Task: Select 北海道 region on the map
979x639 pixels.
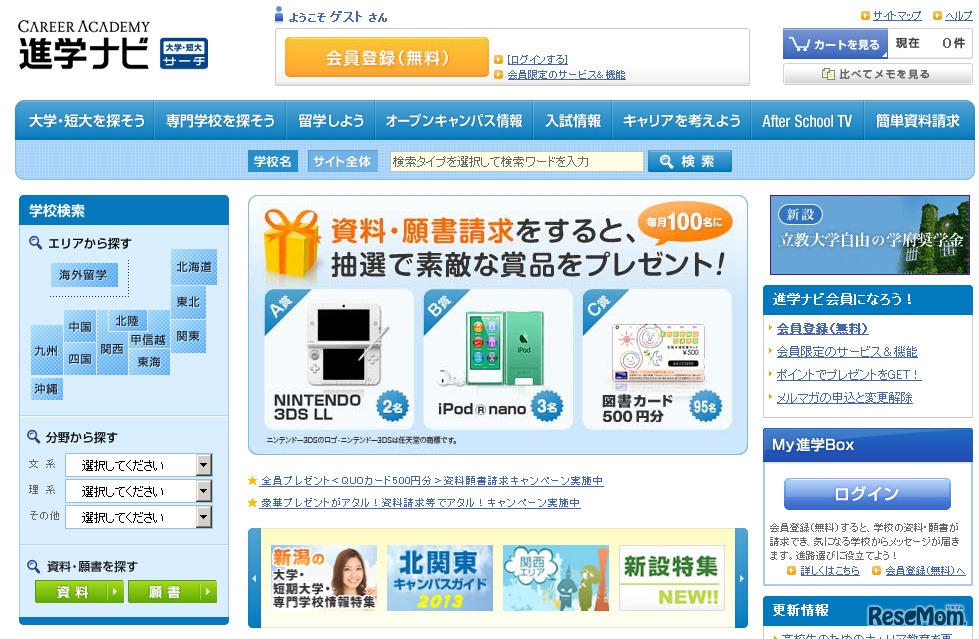Action: (194, 267)
